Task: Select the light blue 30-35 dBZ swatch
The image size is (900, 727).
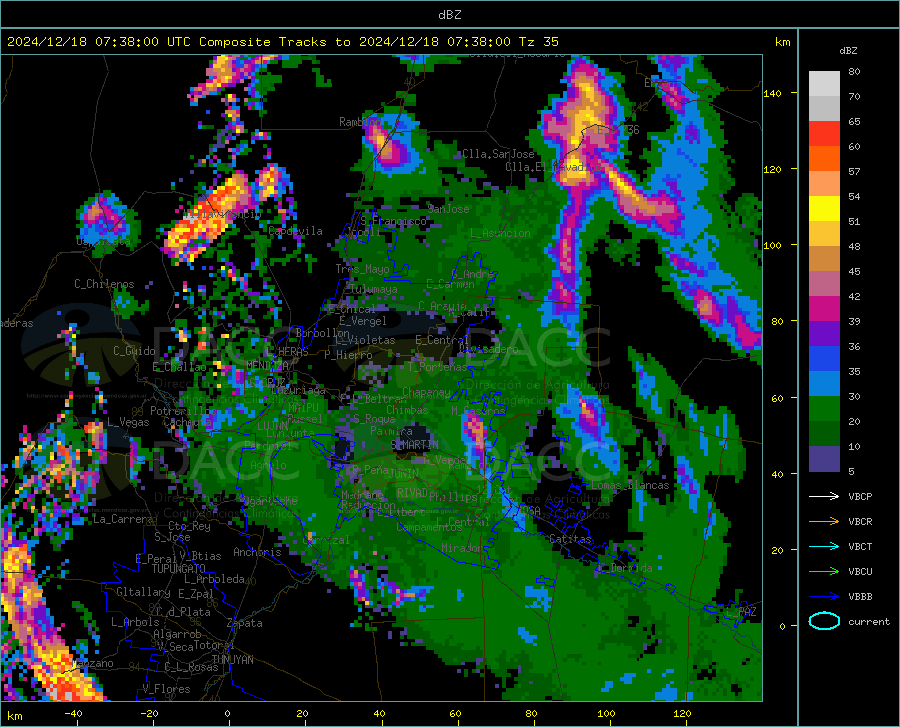Action: (x=824, y=384)
